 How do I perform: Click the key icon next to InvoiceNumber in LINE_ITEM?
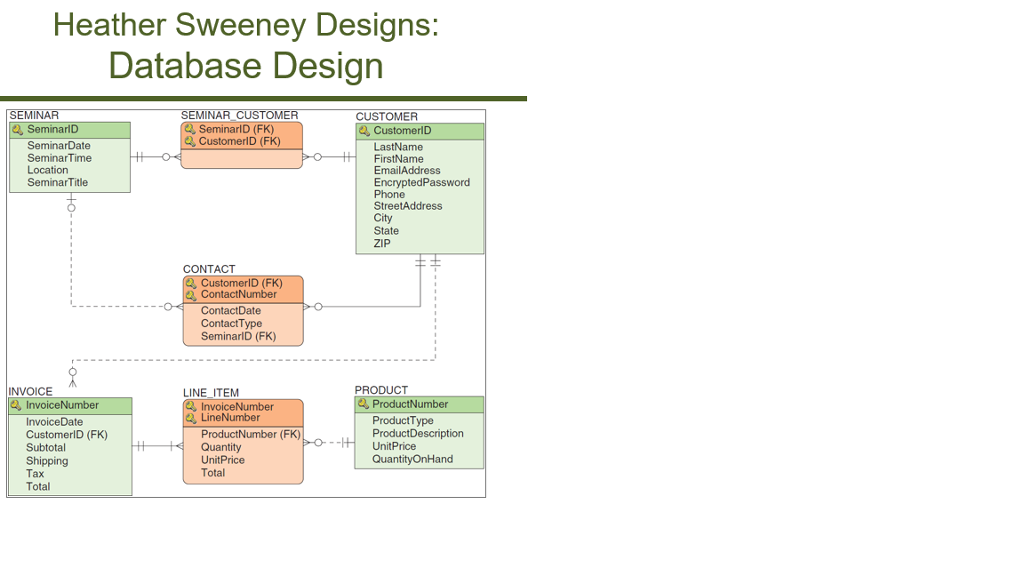click(190, 406)
